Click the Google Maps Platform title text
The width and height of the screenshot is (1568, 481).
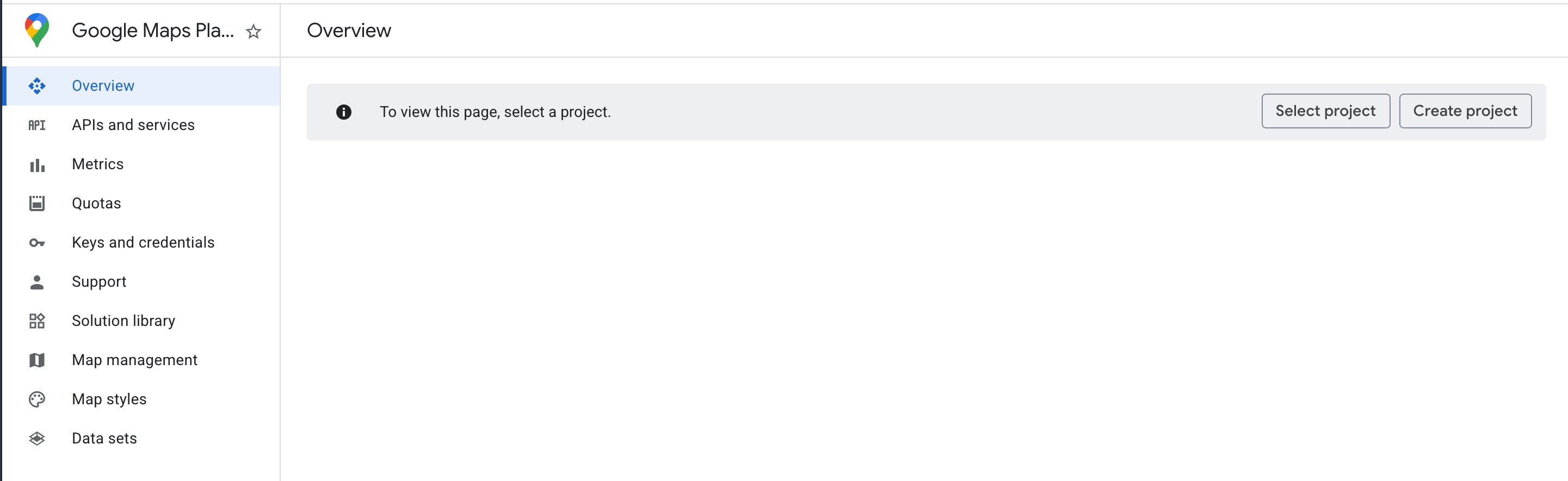[x=153, y=30]
